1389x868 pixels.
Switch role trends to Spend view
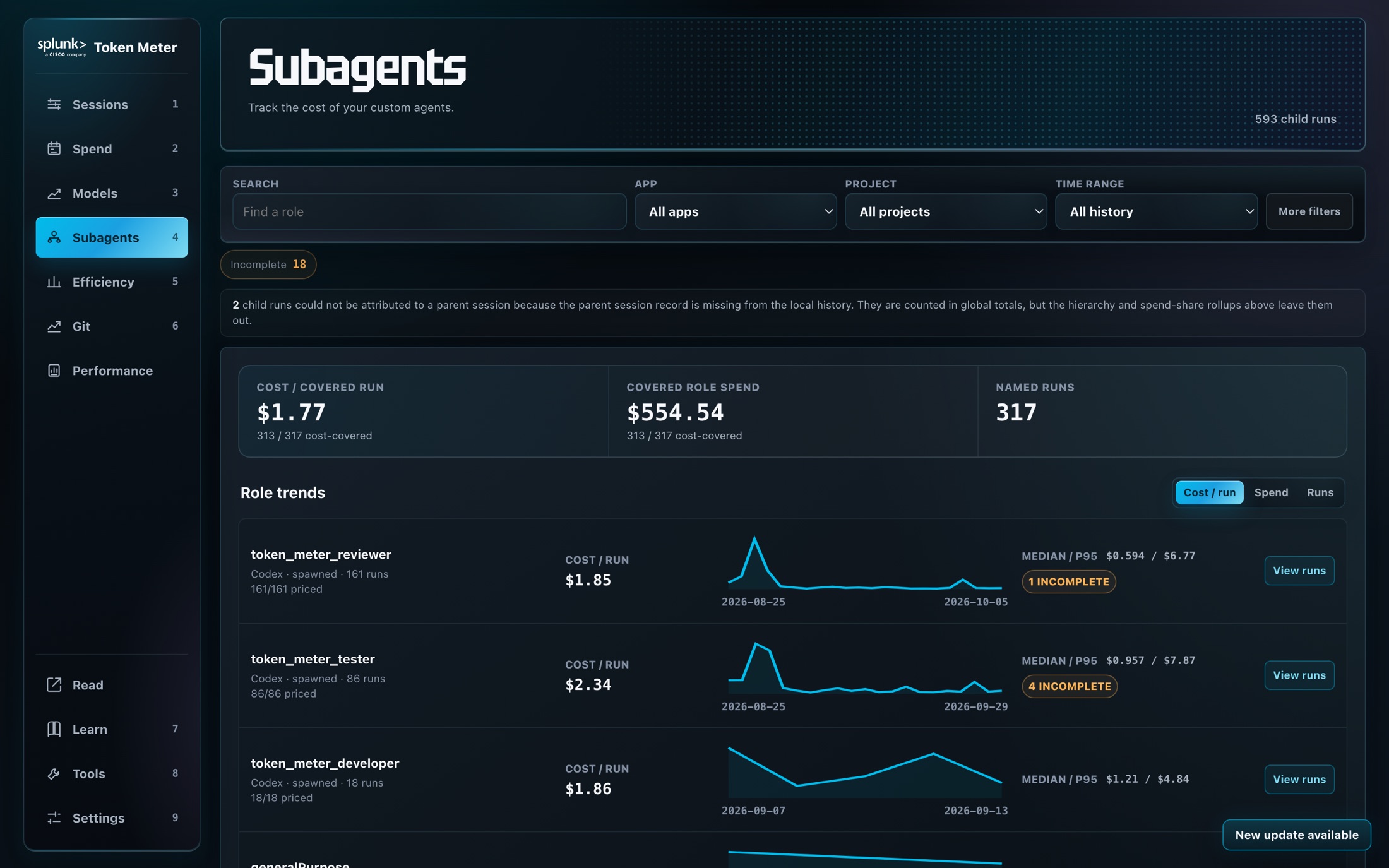[x=1271, y=492]
